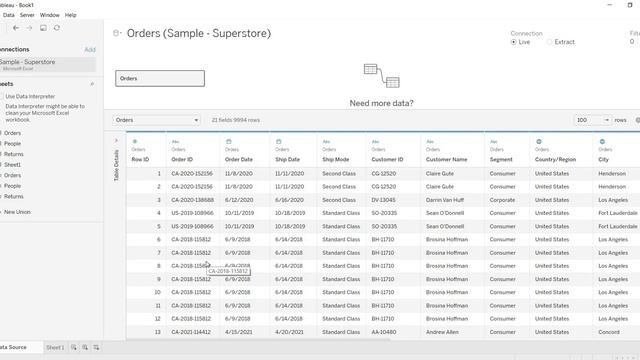Select Sheet1 in the Sheets list

tap(12, 165)
